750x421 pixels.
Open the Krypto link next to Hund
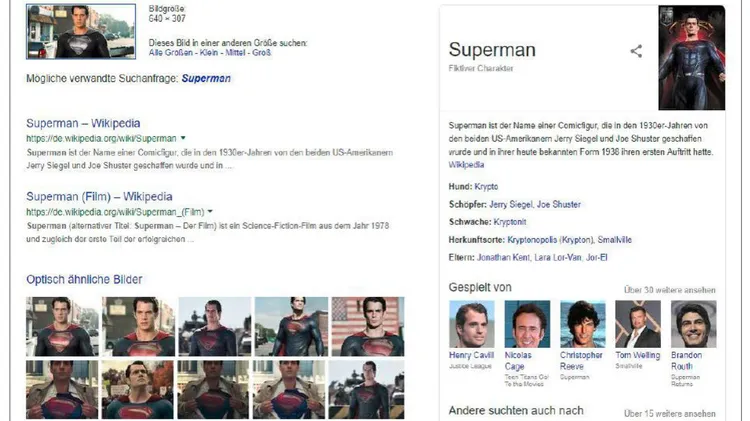tap(486, 187)
